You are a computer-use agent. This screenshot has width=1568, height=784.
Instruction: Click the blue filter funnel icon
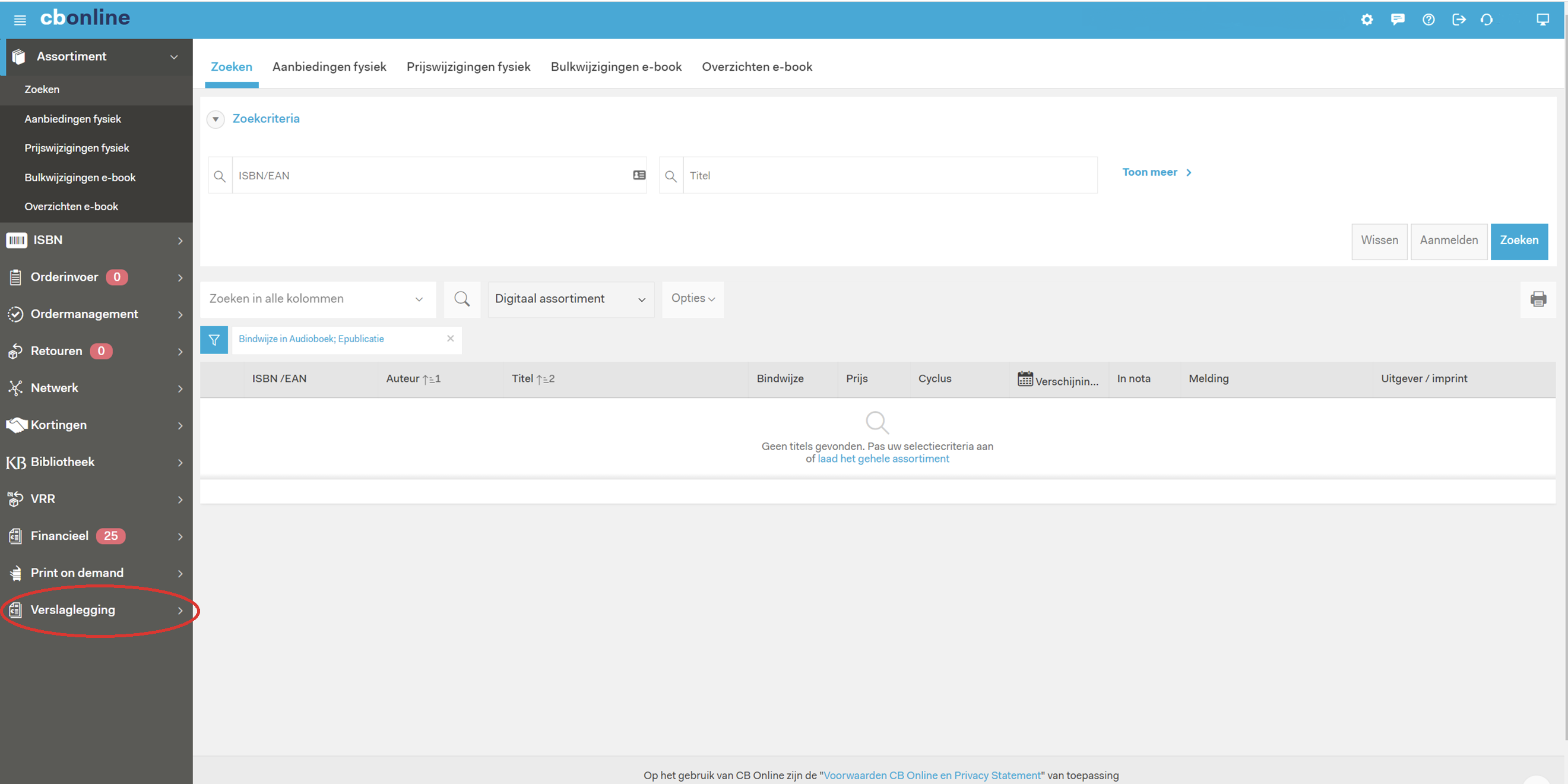pyautogui.click(x=214, y=340)
